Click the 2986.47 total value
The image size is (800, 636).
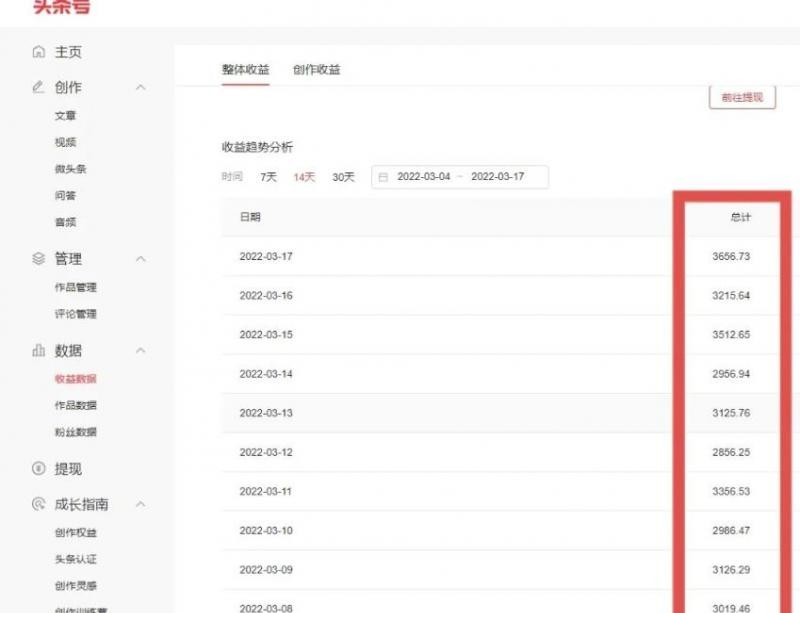pyautogui.click(x=731, y=530)
